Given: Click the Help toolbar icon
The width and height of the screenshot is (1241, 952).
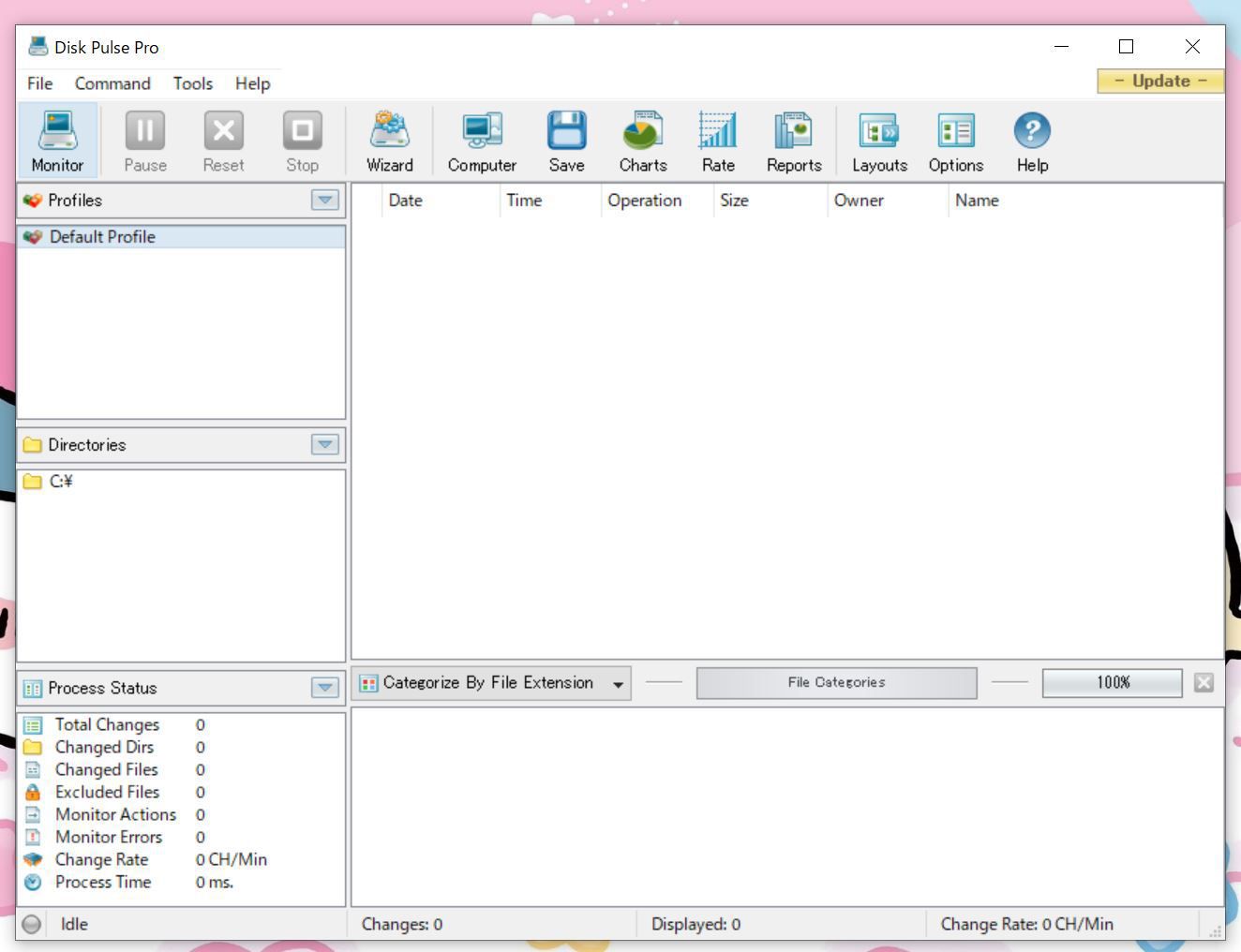Looking at the screenshot, I should (1032, 141).
